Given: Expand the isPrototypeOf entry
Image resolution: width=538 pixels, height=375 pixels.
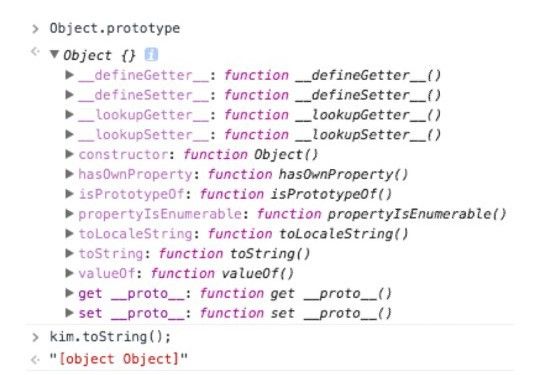Looking at the screenshot, I should coord(70,194).
